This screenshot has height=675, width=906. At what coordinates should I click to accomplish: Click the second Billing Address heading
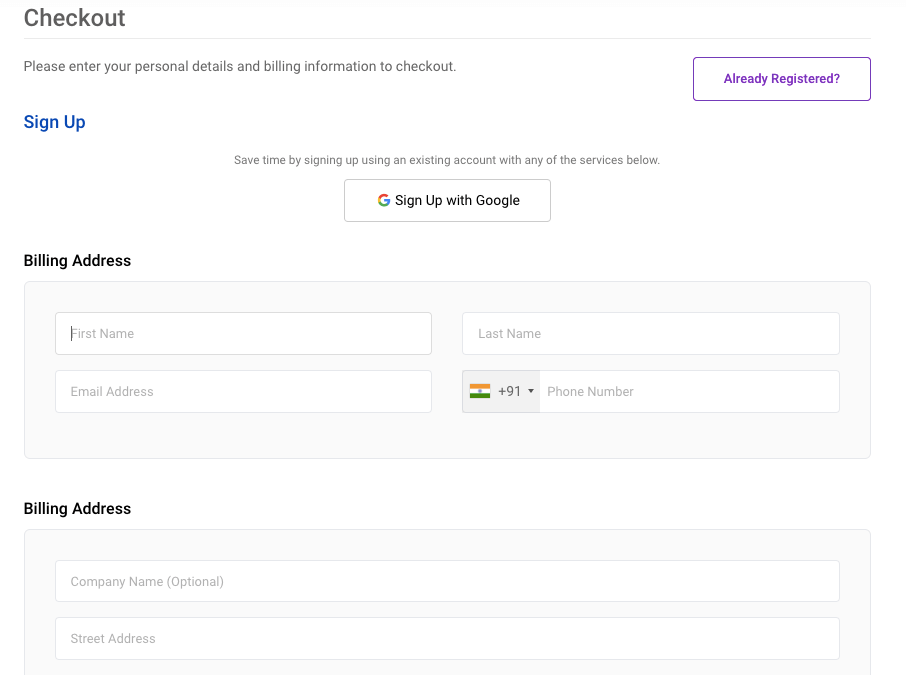click(77, 508)
